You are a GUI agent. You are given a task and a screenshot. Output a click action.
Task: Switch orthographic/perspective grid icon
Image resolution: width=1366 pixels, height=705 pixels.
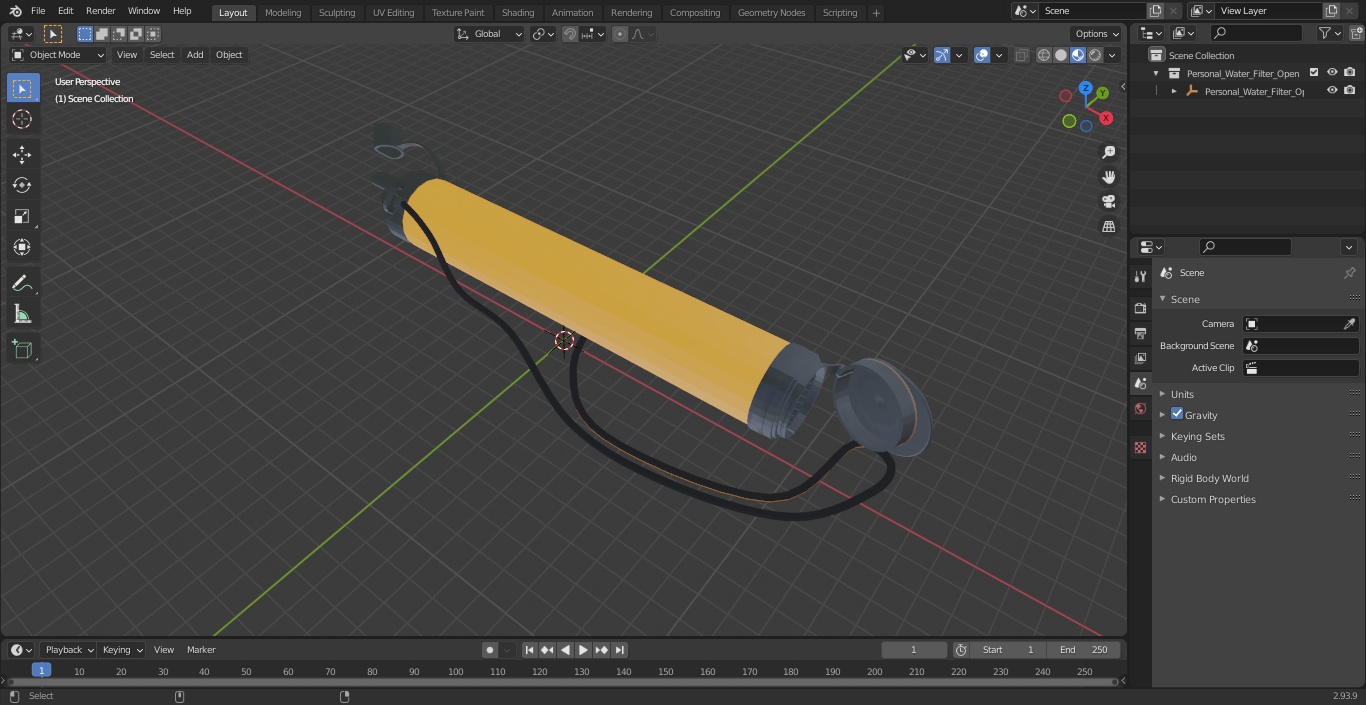(1108, 227)
